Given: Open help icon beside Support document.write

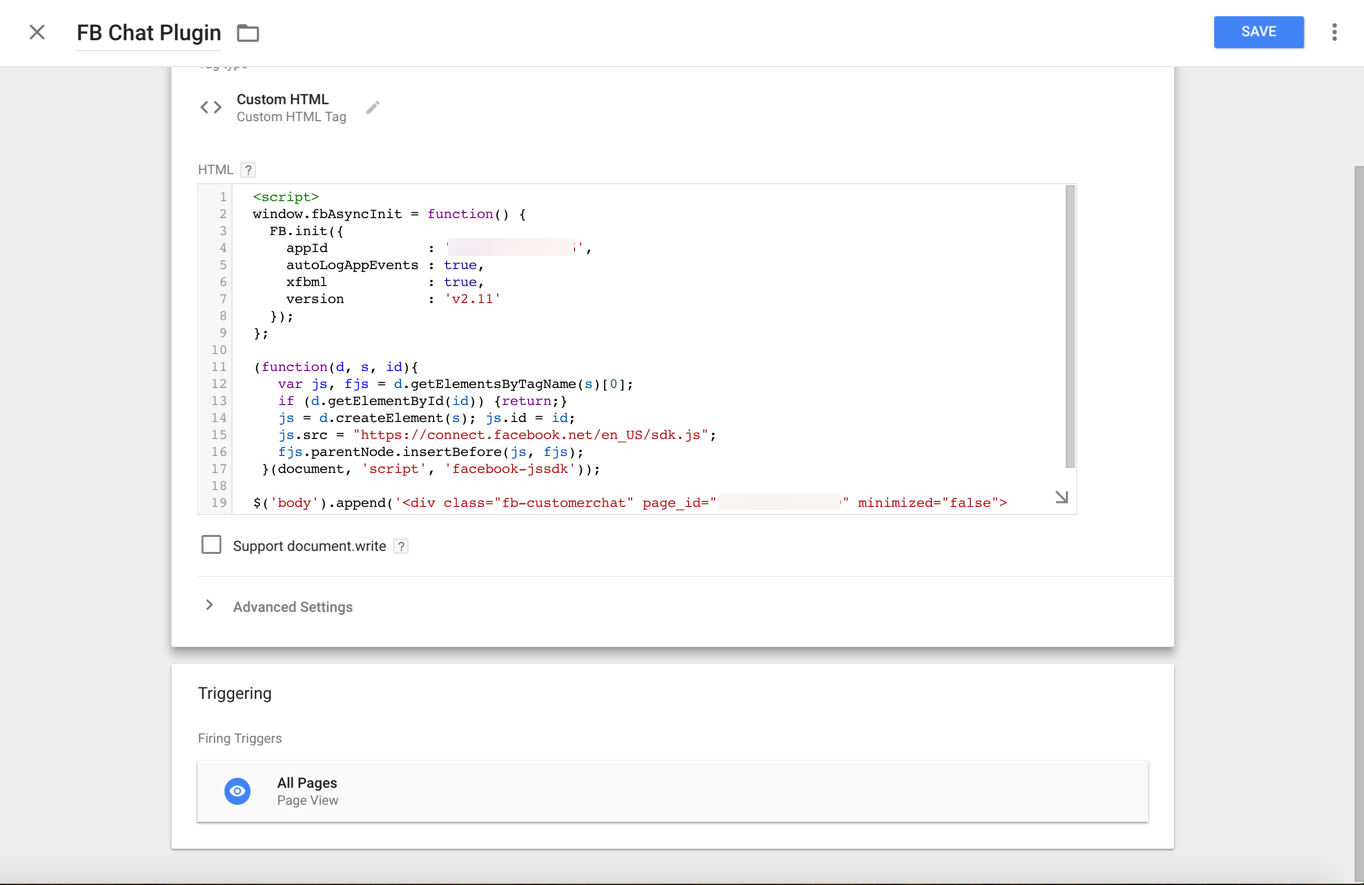Looking at the screenshot, I should (x=401, y=546).
